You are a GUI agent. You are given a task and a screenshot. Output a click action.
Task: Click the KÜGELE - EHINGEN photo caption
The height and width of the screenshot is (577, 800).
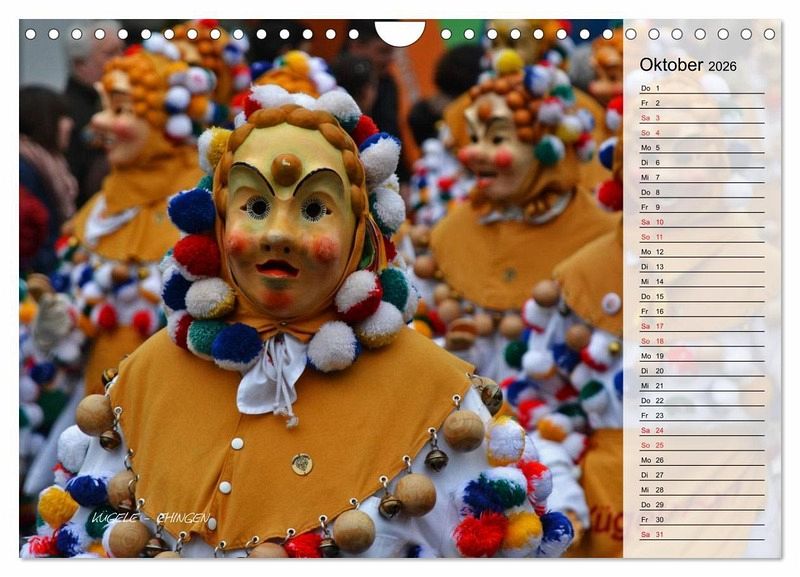click(148, 518)
